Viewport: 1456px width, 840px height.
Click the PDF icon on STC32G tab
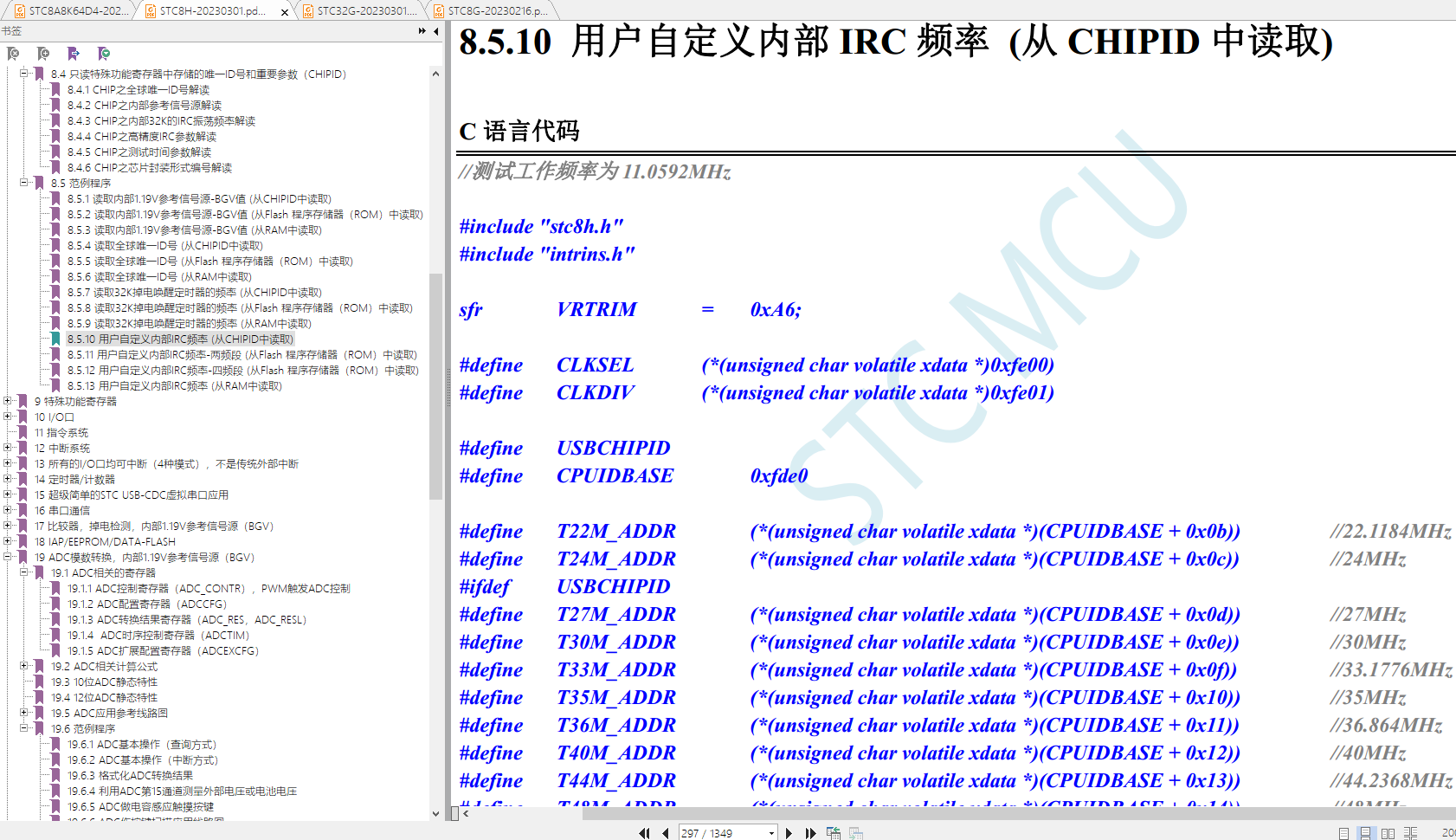tap(308, 11)
